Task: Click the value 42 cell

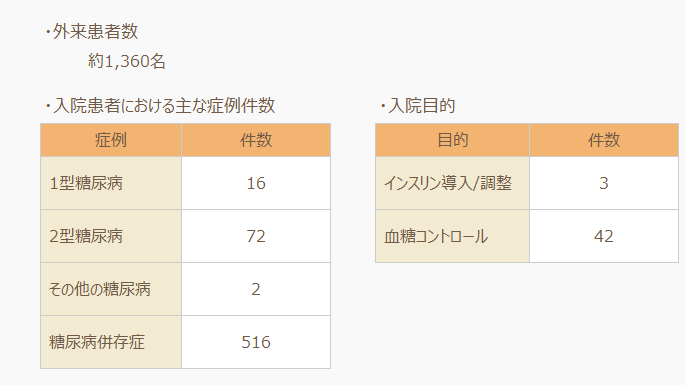Action: tap(604, 236)
